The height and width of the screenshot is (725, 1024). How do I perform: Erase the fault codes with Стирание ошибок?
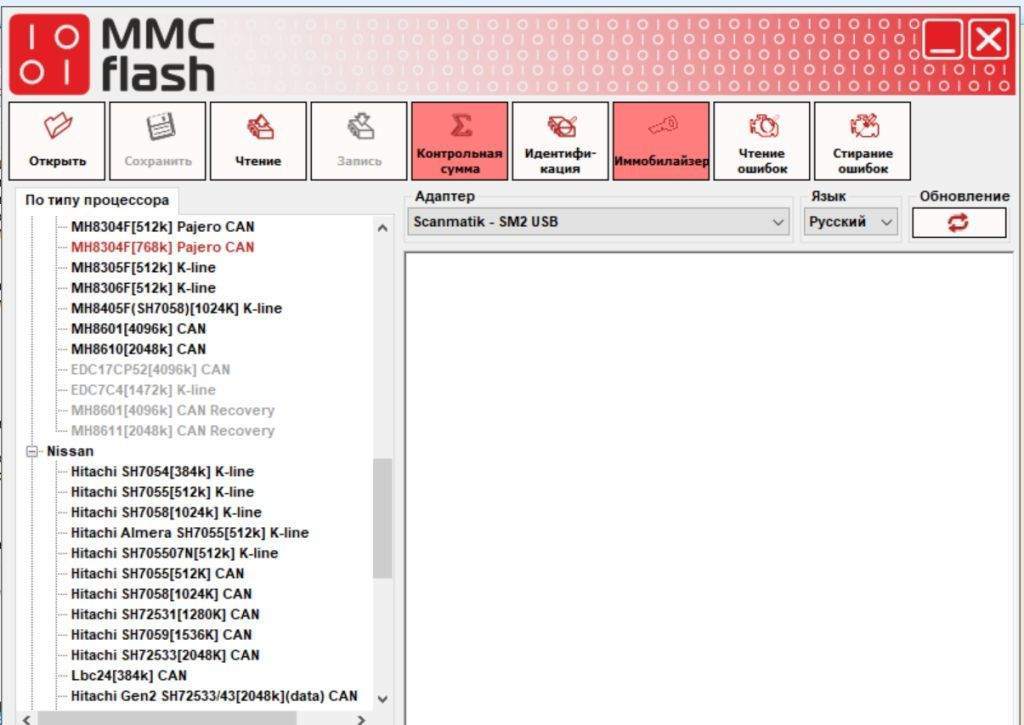pos(862,141)
